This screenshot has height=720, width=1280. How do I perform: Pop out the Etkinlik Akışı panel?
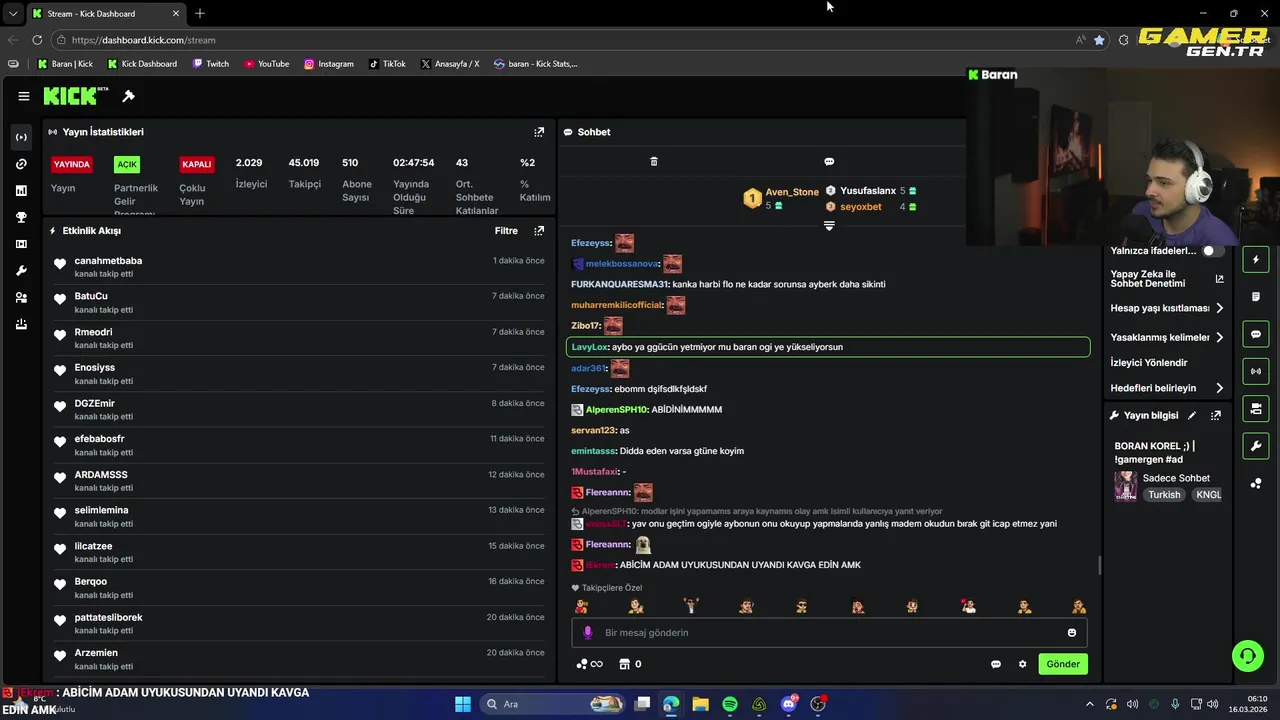(x=539, y=231)
